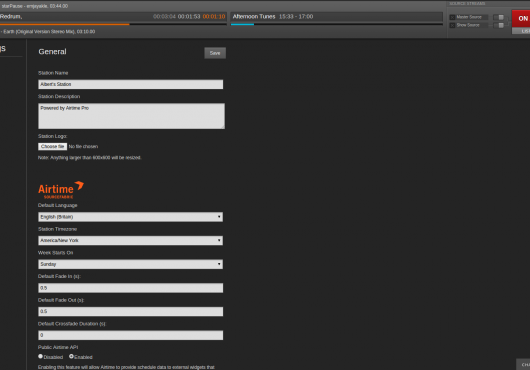Open the Default Language dropdown

coord(130,217)
